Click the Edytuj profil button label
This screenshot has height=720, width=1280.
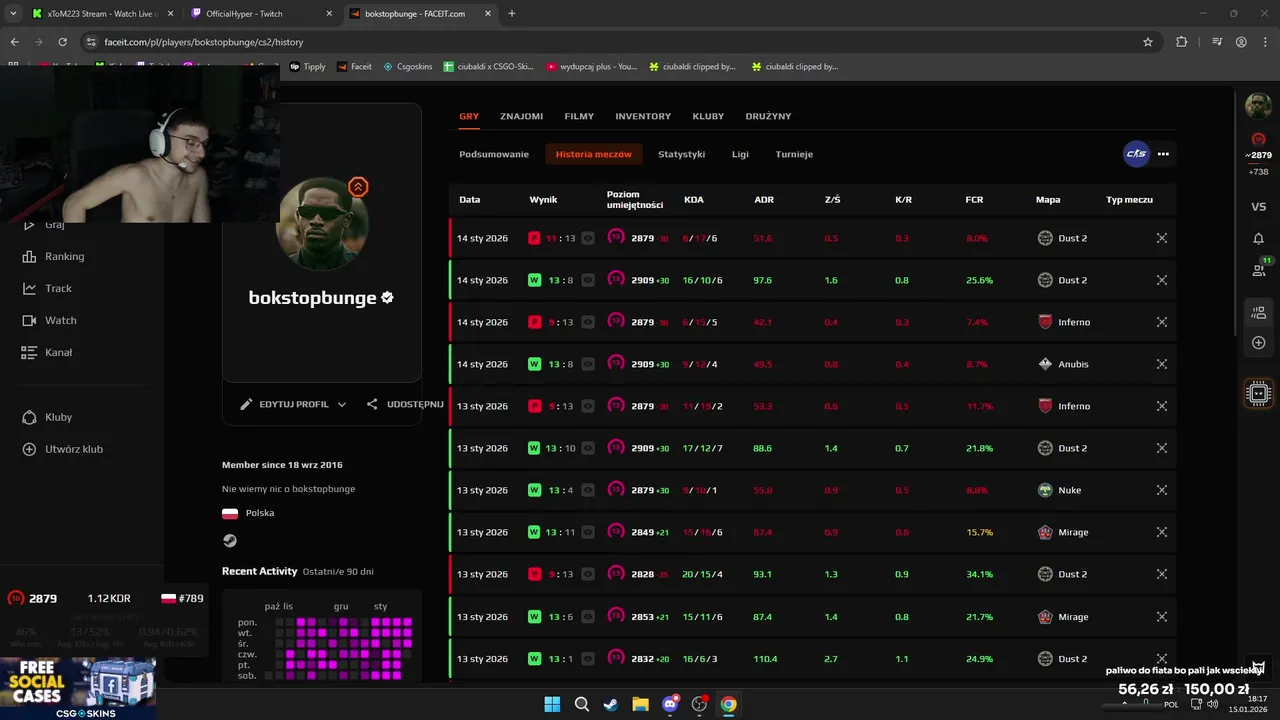(x=294, y=404)
